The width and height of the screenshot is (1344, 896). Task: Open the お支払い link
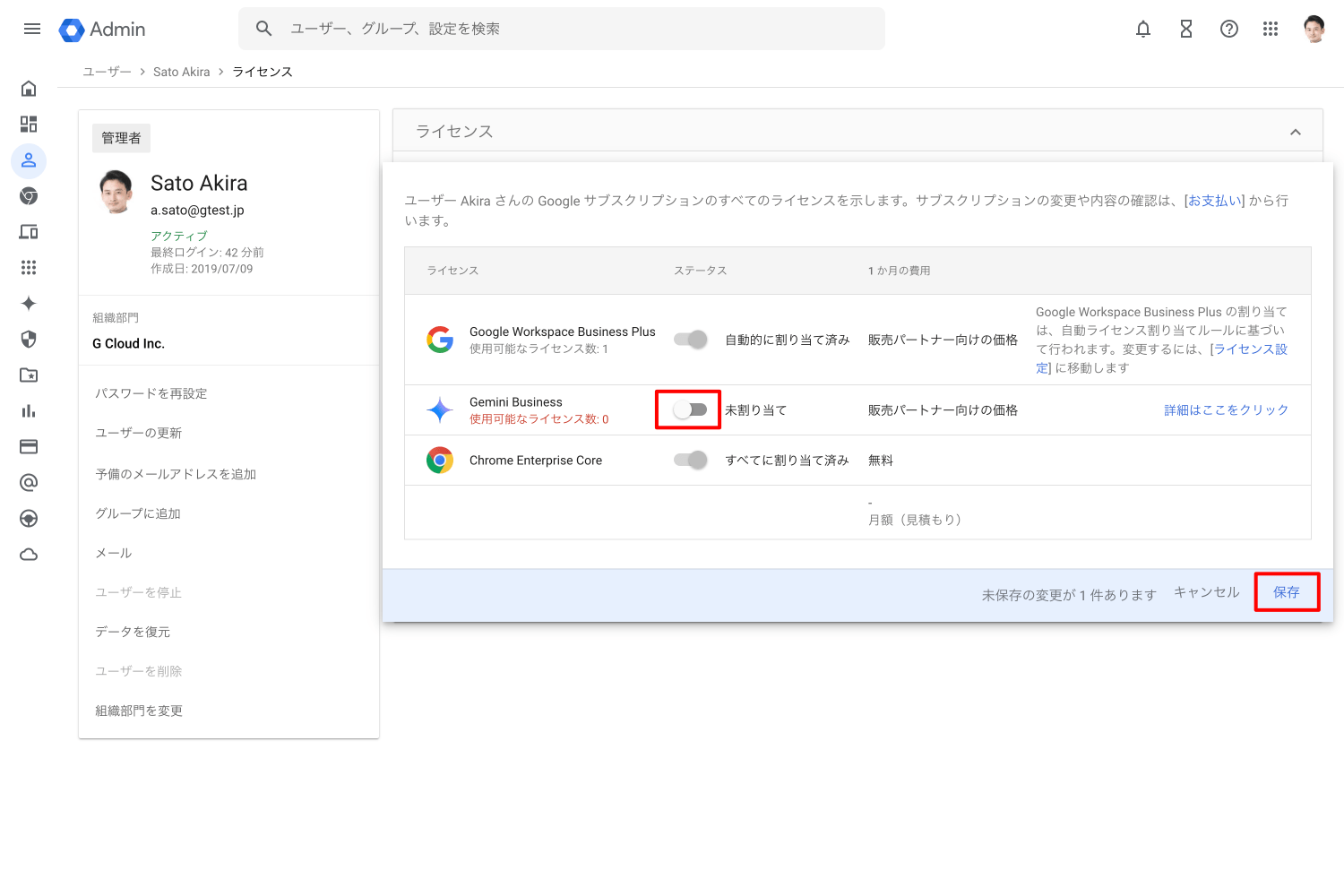pos(1215,201)
